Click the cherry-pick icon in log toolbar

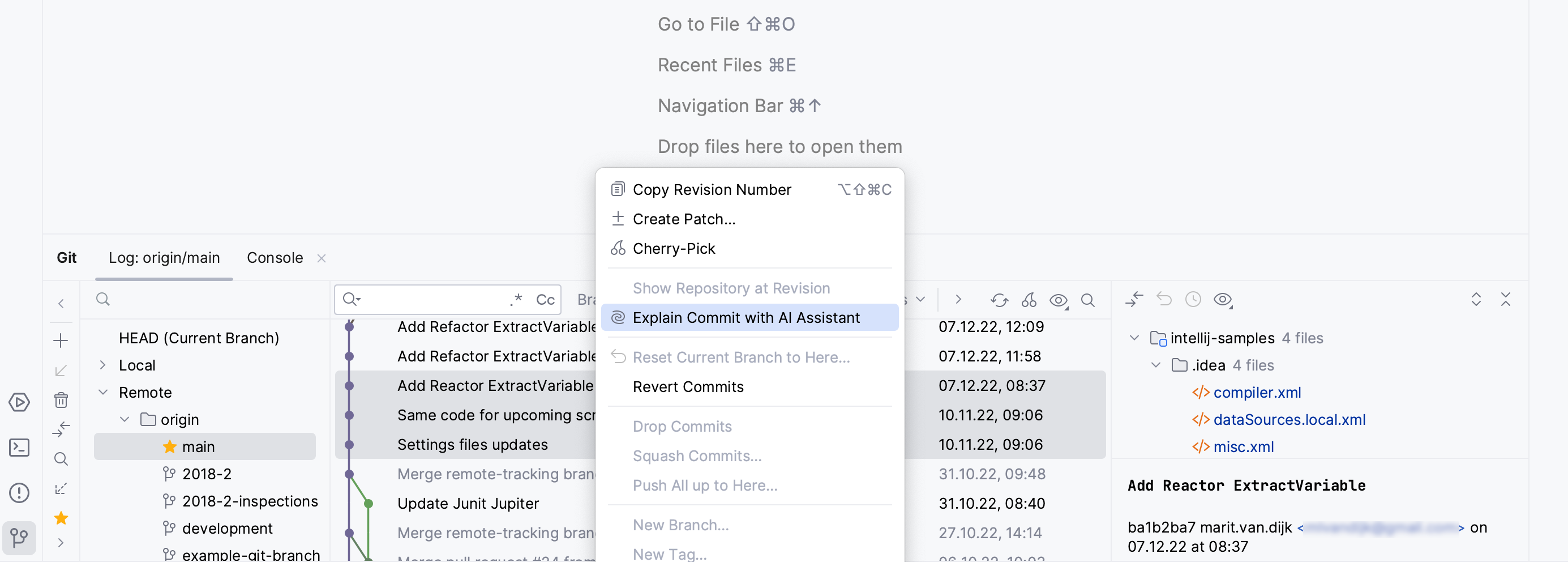pyautogui.click(x=1029, y=300)
